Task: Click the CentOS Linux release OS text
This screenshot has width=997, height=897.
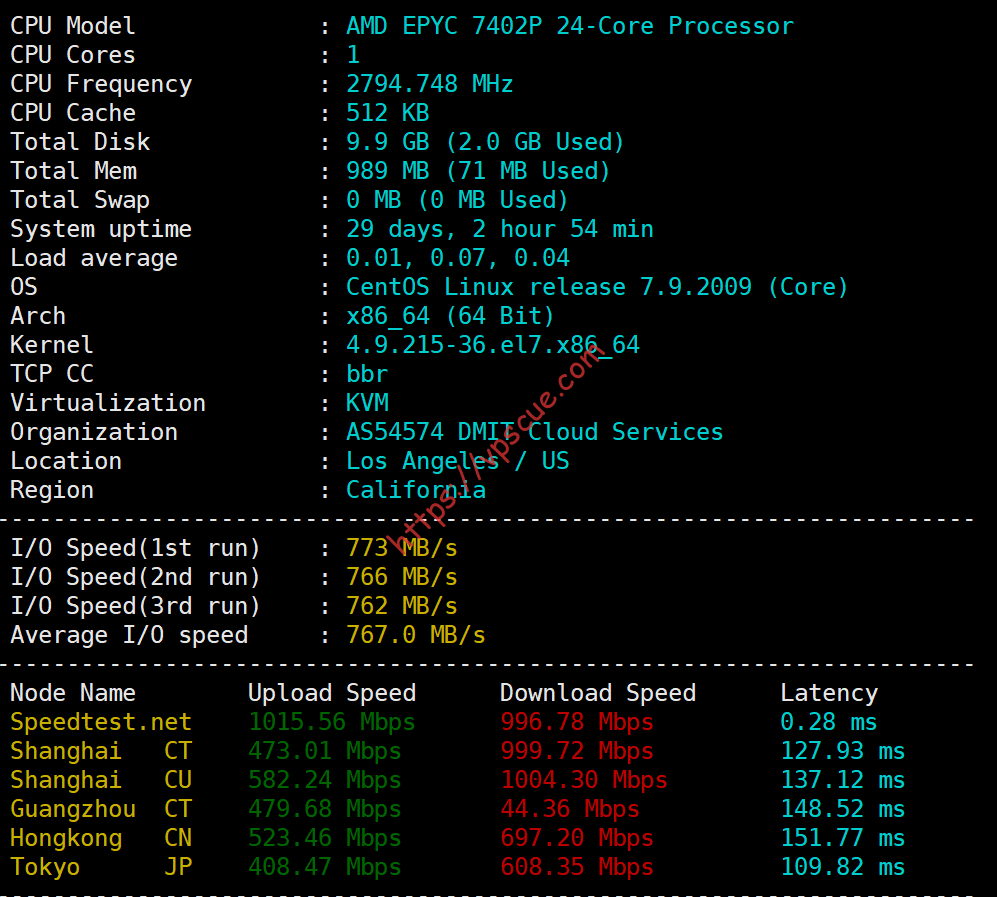Action: 597,287
